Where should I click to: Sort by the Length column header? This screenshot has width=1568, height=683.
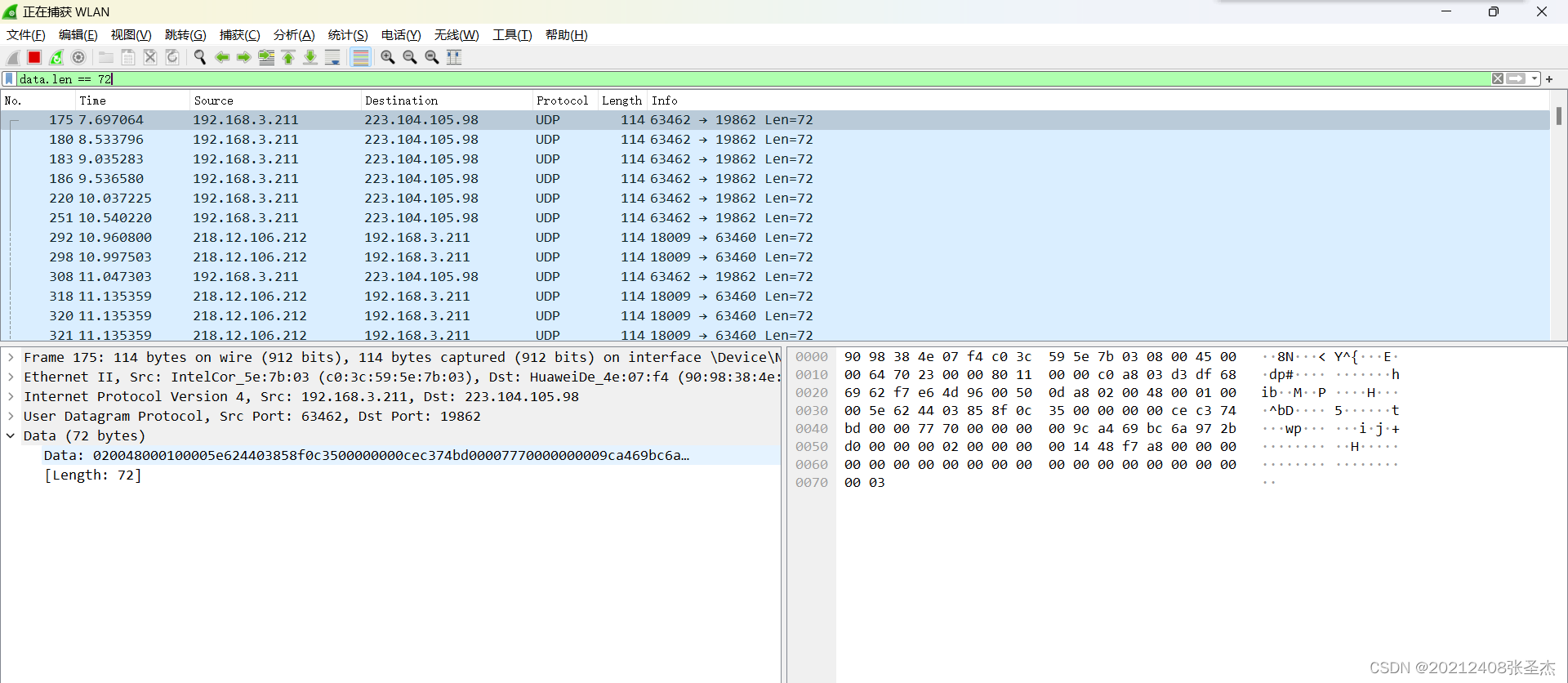tap(622, 100)
